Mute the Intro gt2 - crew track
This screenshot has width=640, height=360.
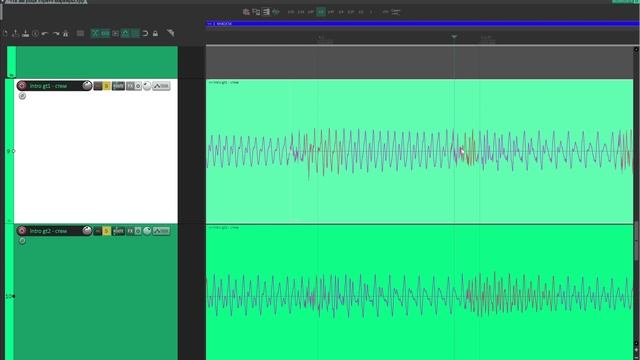pyautogui.click(x=98, y=231)
